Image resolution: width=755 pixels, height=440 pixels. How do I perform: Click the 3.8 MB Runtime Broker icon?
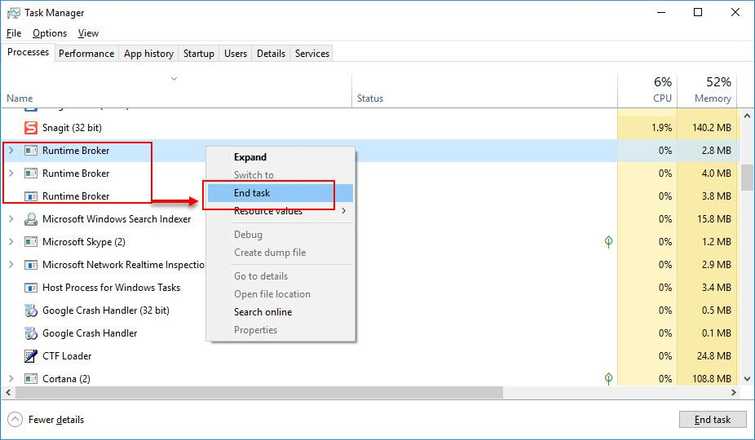30,196
